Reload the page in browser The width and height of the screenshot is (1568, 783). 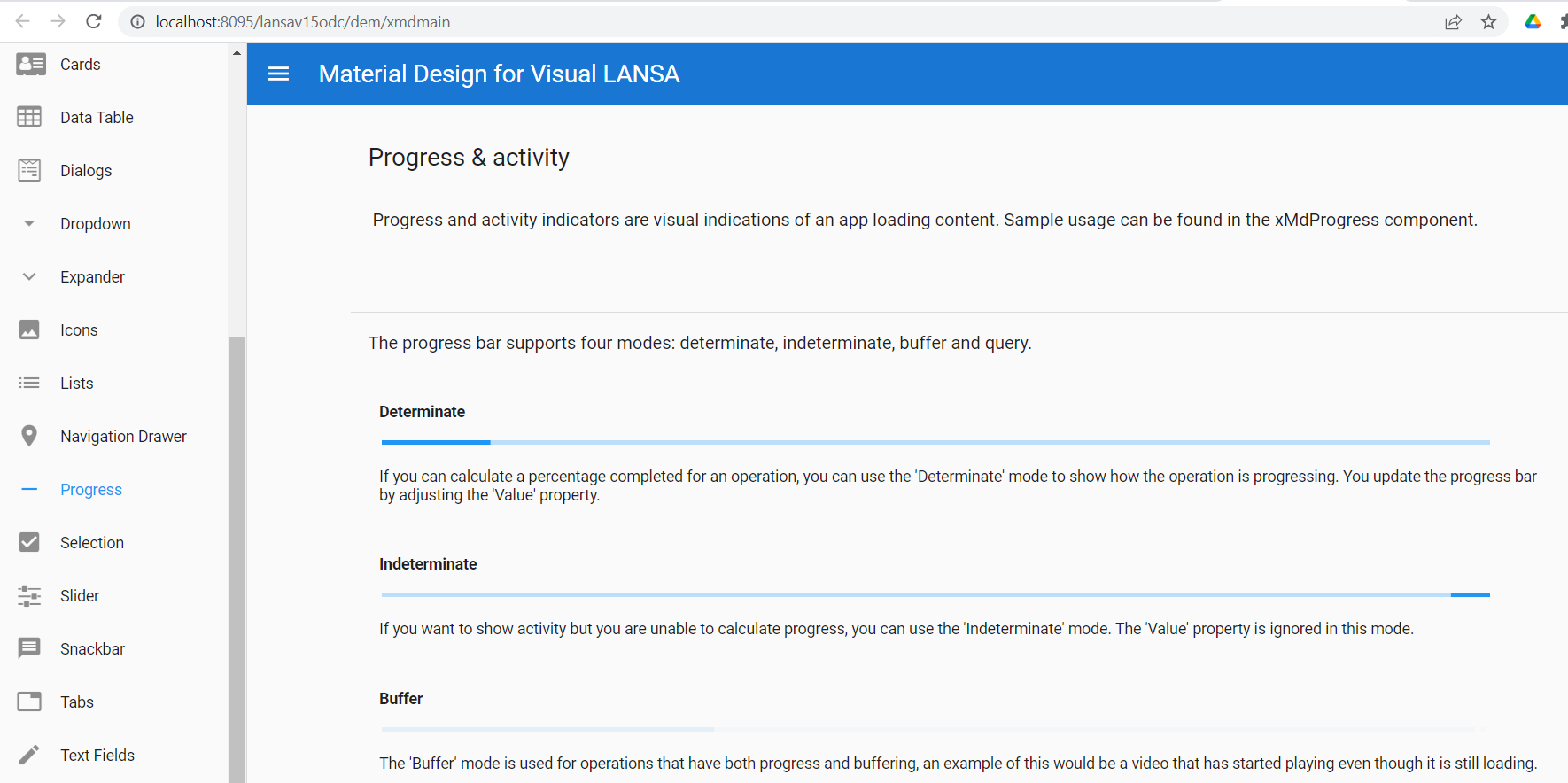point(94,21)
